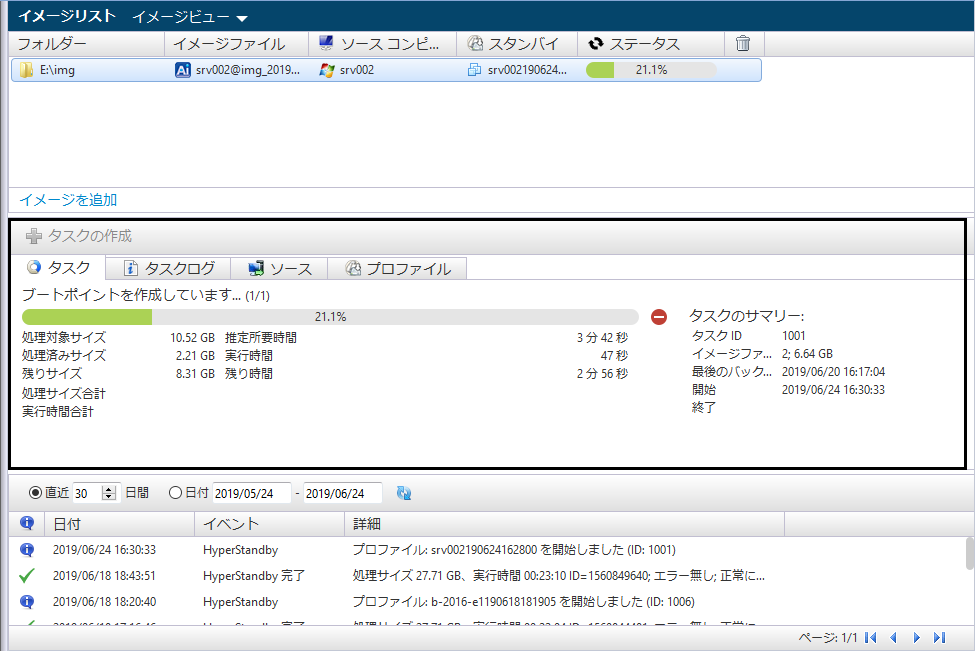This screenshot has height=651, width=975.
Task: Click the info icon log column header
Action: [27, 524]
